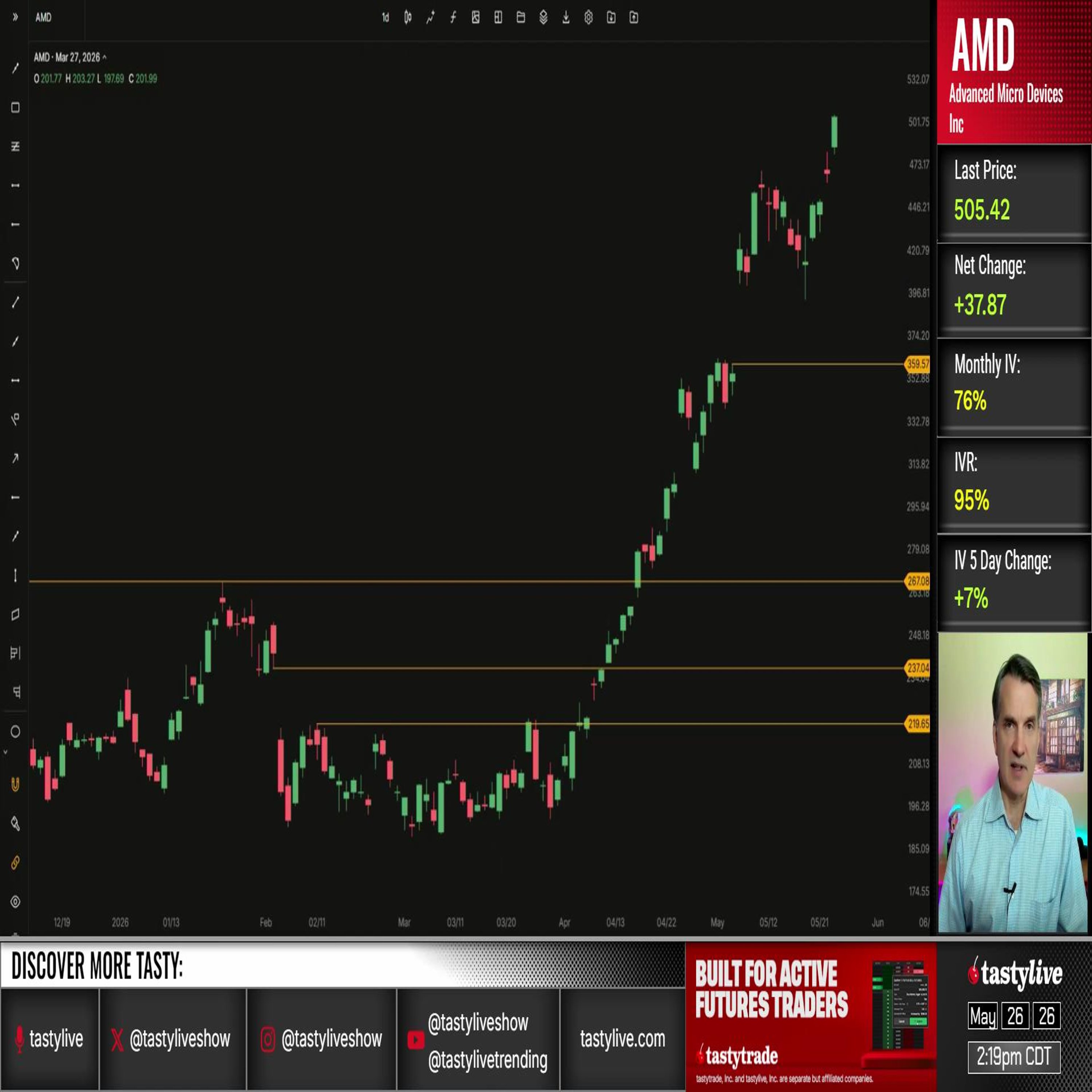The height and width of the screenshot is (1092, 1092).
Task: Click the IV 5 Day Change +7% value
Action: pyautogui.click(x=970, y=598)
